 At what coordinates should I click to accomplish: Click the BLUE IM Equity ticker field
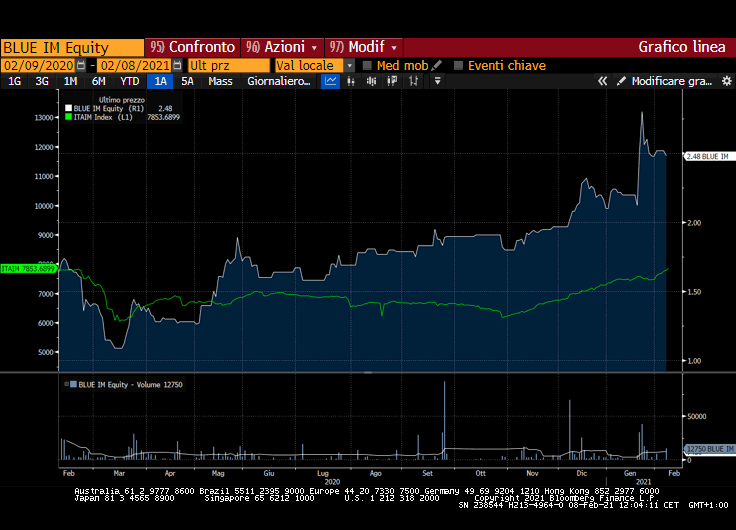pos(72,47)
